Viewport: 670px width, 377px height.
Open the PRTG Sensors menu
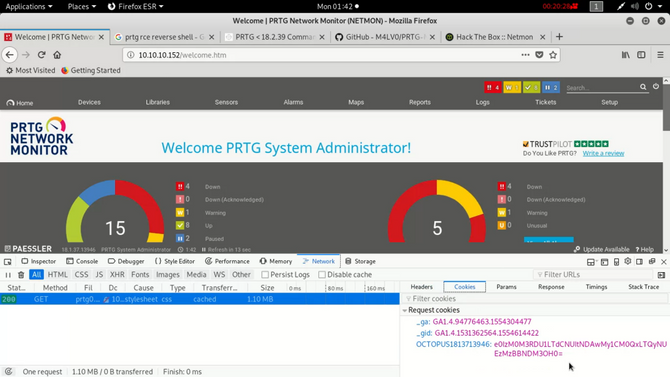(226, 102)
